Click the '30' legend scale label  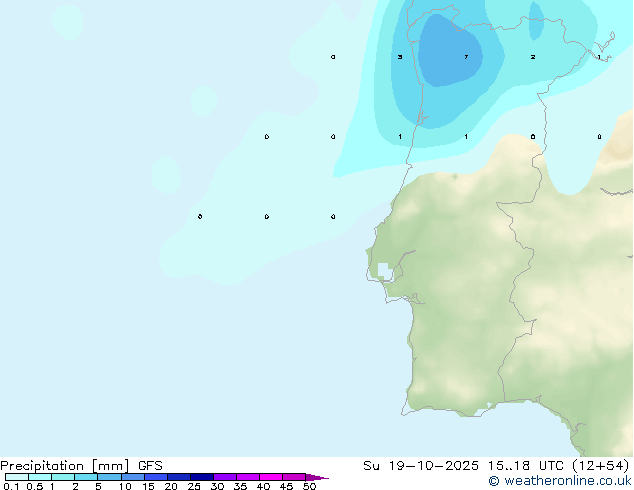pos(217,486)
